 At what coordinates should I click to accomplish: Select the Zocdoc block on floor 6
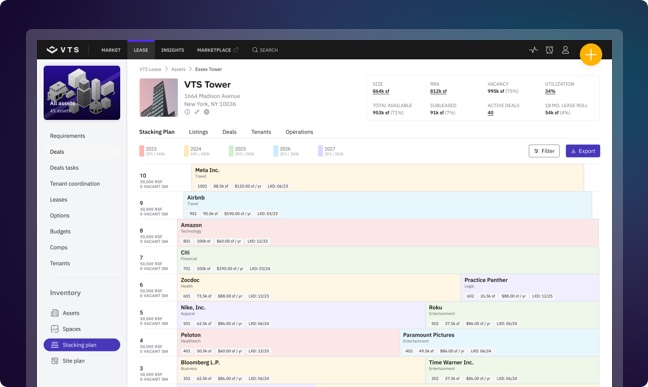[319, 288]
